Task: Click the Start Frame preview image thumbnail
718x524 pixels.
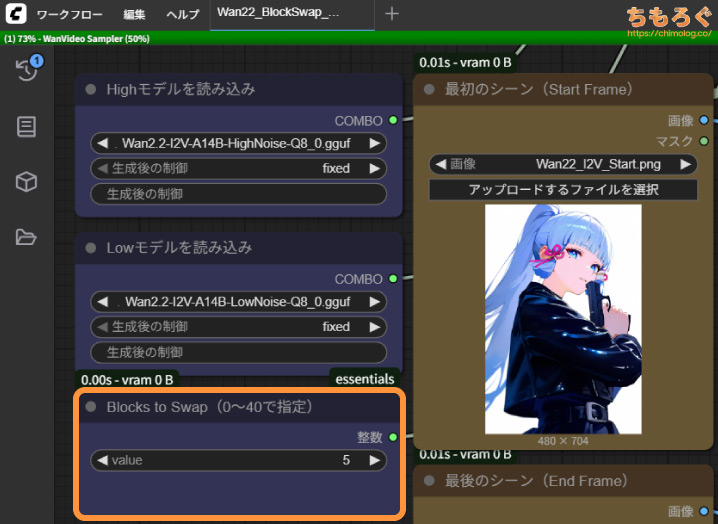Action: click(x=563, y=319)
